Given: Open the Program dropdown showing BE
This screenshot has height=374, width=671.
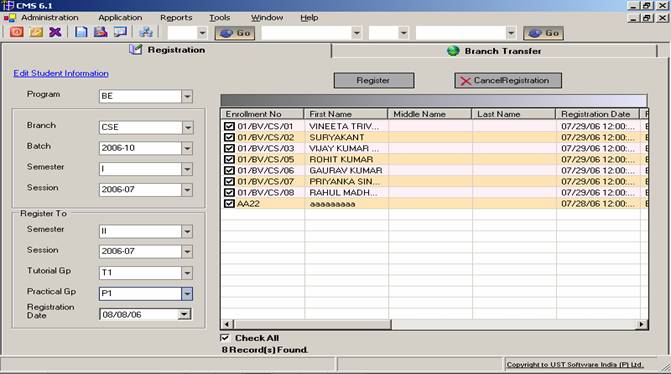Looking at the screenshot, I should pos(187,96).
